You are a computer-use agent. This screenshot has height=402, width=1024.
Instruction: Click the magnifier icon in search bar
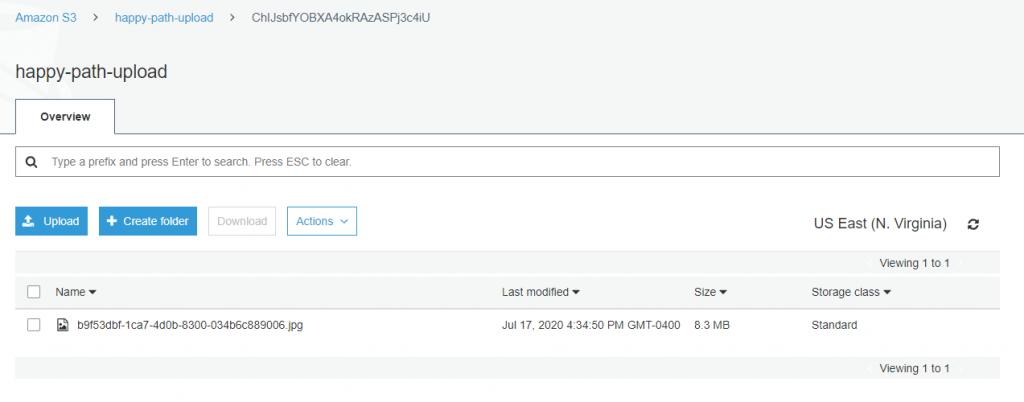(31, 162)
